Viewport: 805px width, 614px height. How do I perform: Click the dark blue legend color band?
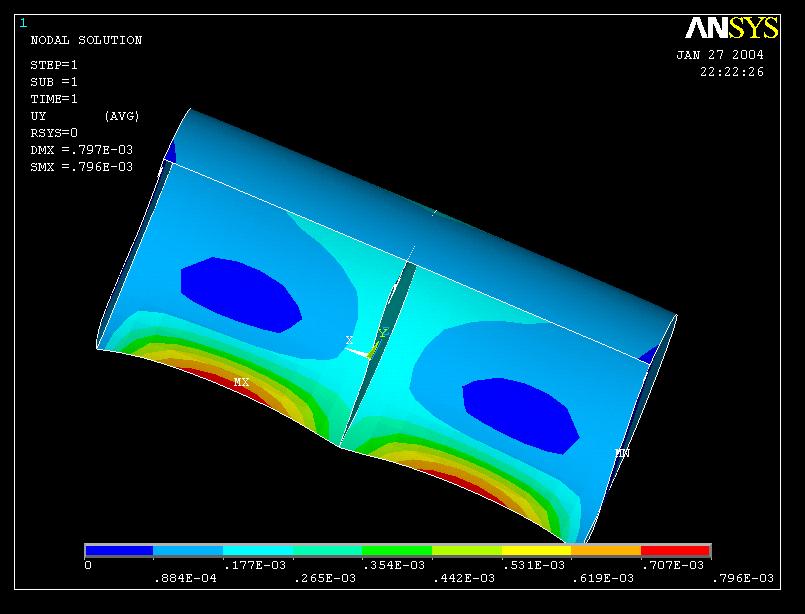tap(119, 551)
